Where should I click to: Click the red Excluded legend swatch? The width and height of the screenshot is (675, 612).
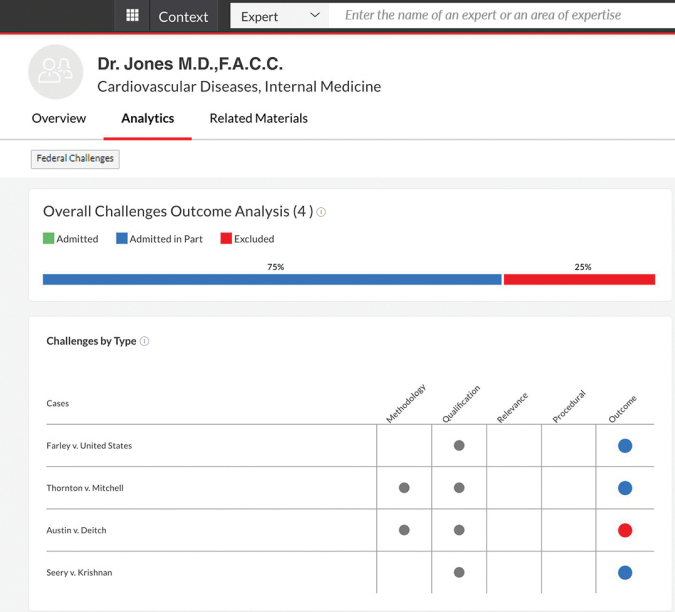coord(226,238)
